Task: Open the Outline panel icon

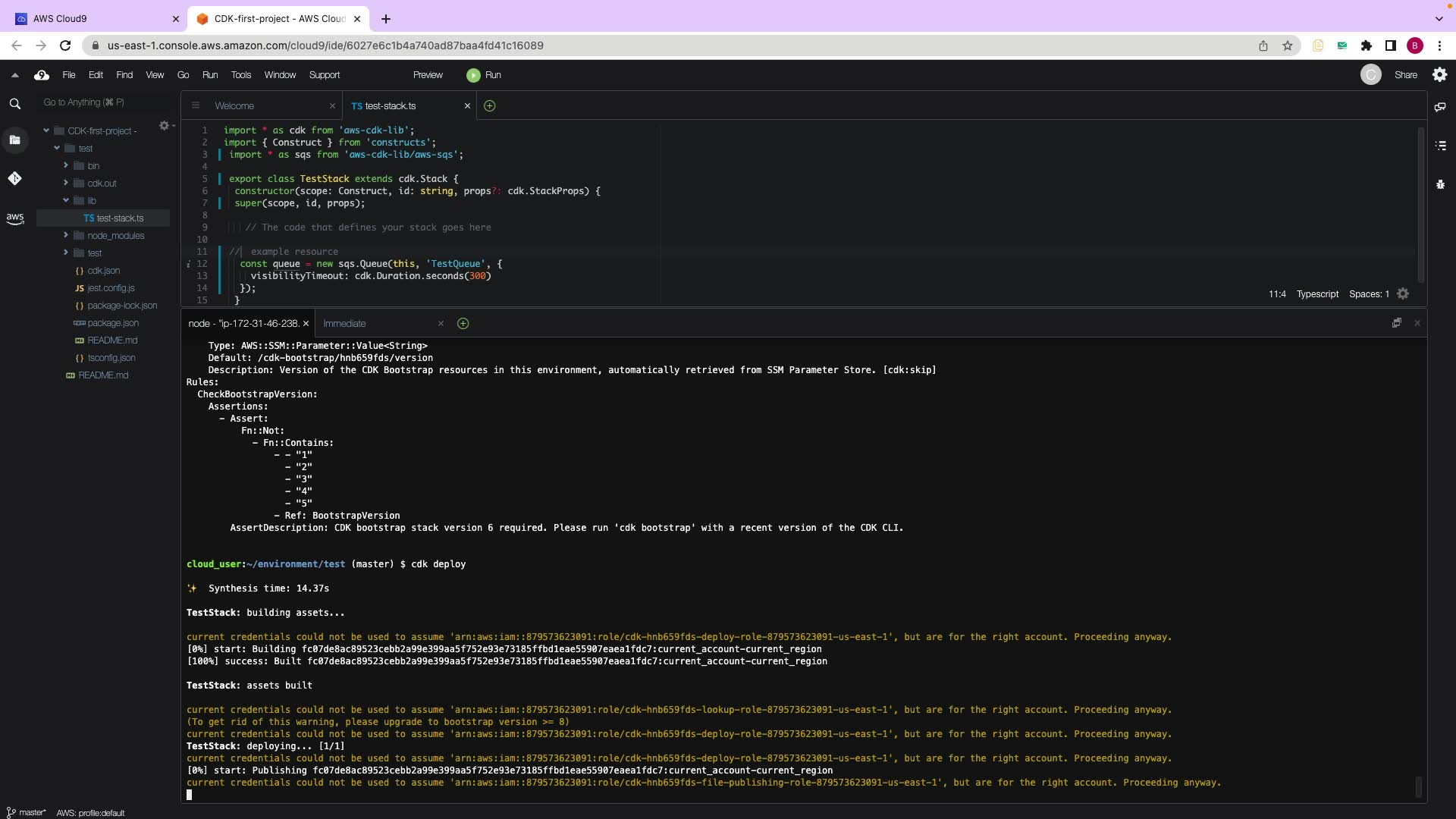Action: click(x=1440, y=146)
